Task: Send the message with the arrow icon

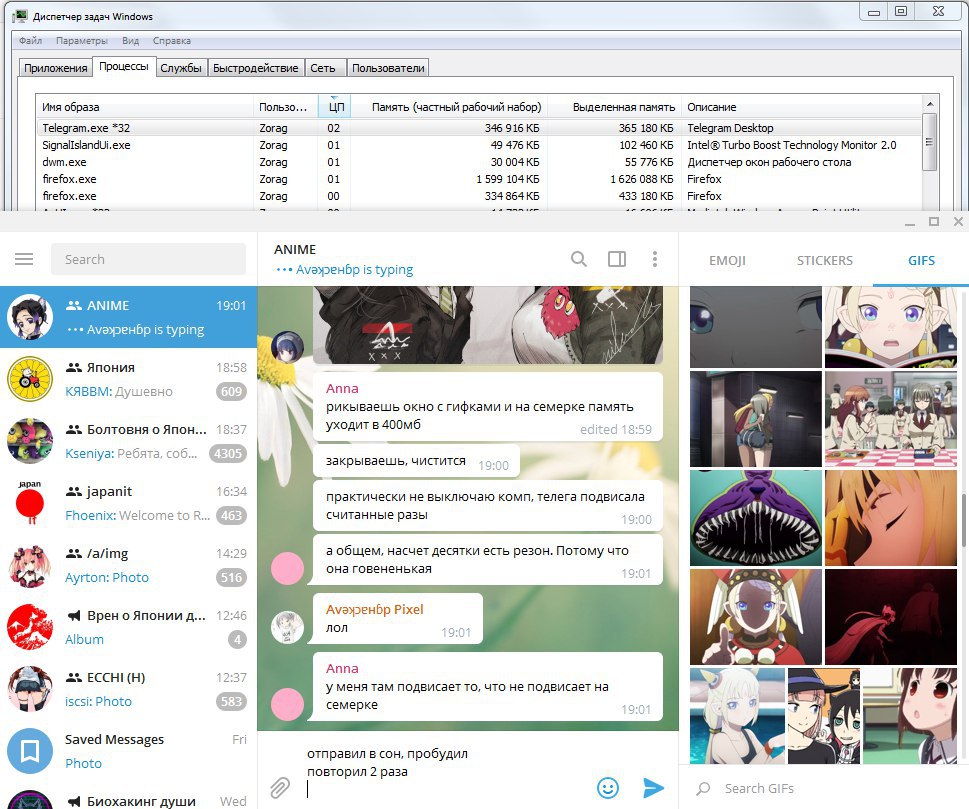Action: (653, 787)
